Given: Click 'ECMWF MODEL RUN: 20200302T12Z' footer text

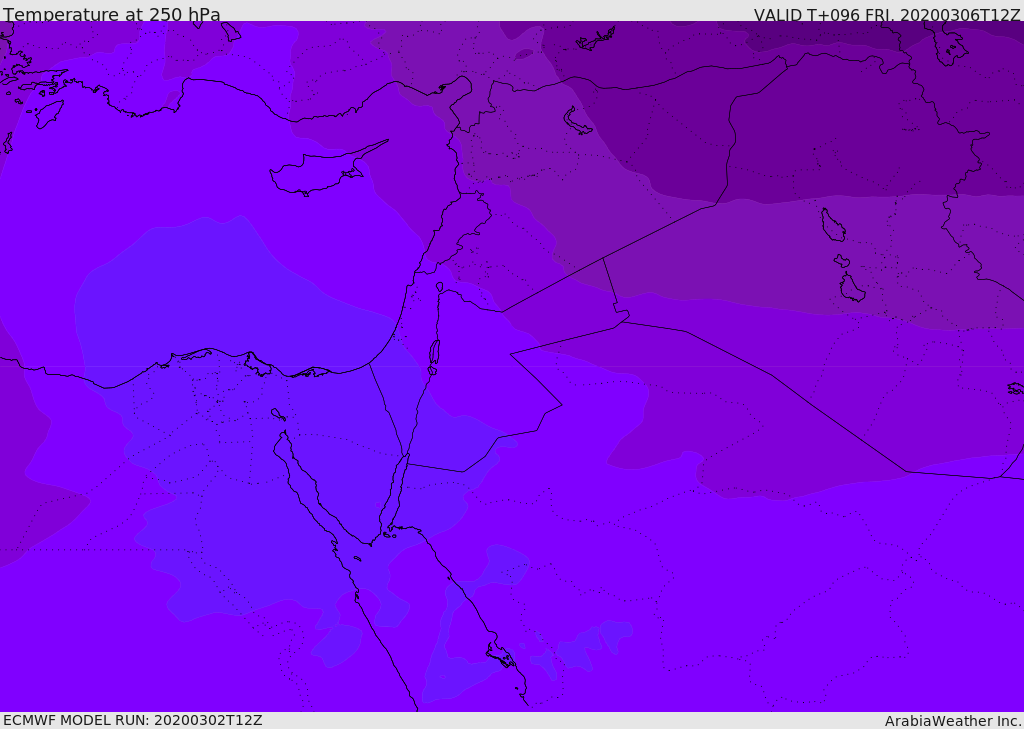Looking at the screenshot, I should coord(133,720).
